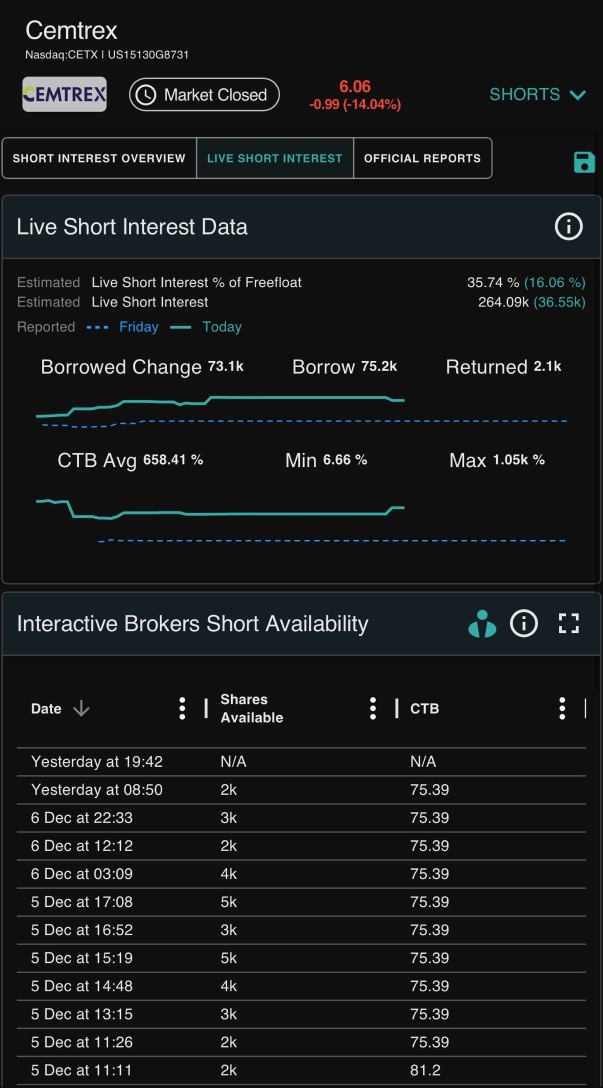The image size is (603, 1088).
Task: Click the teal Interactive Brokers person icon
Action: (x=482, y=623)
